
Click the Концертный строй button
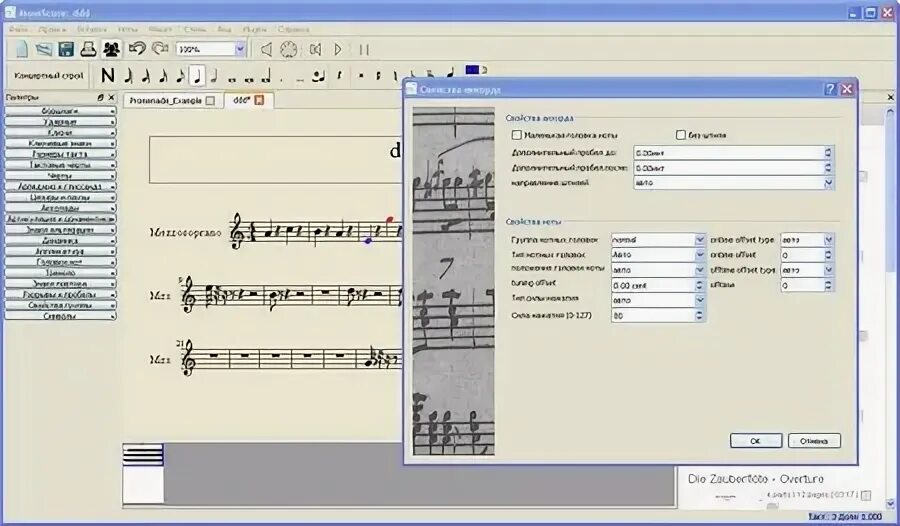click(x=49, y=75)
